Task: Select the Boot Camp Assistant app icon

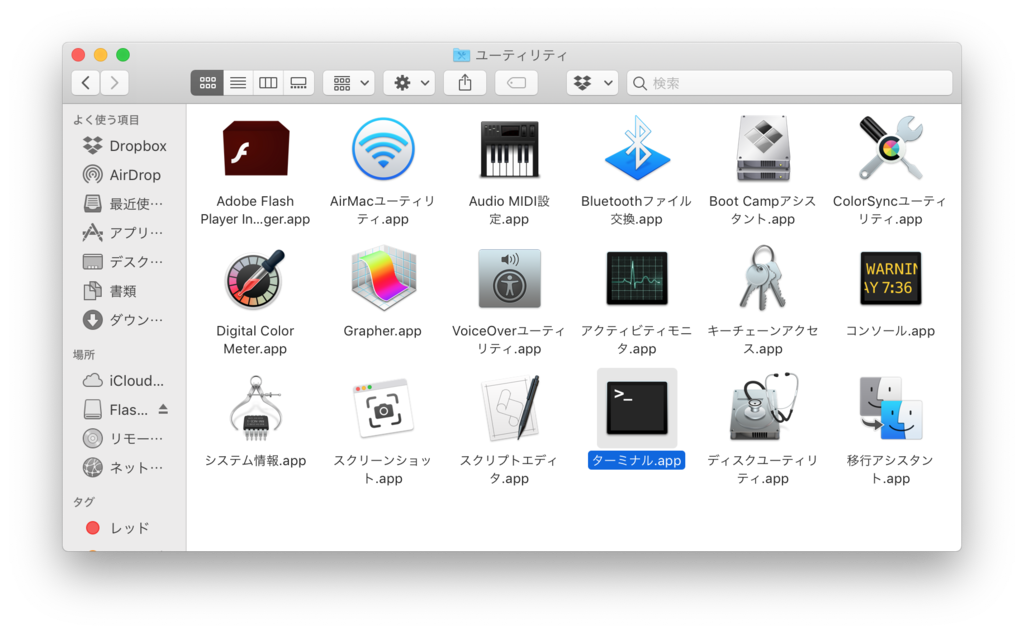Action: click(763, 149)
